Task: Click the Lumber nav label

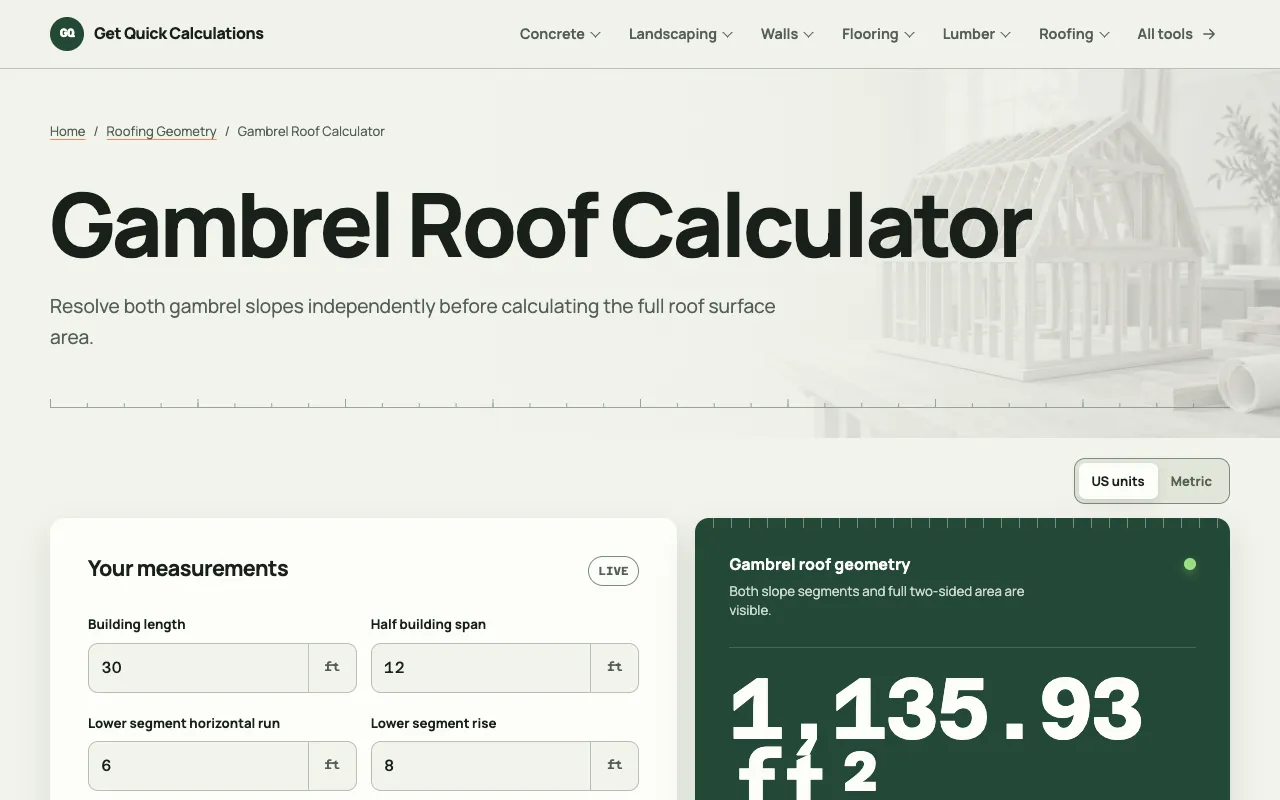Action: 968,34
